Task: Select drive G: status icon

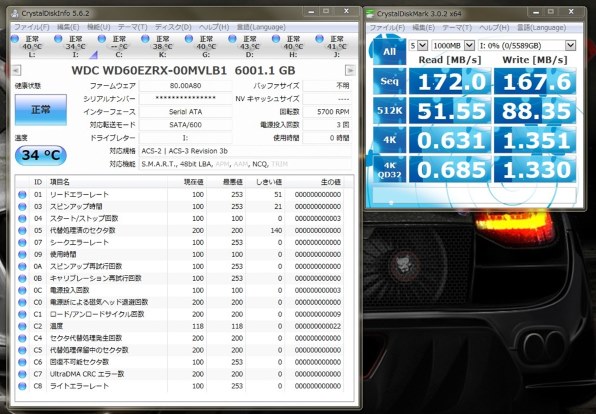Action: pyautogui.click(x=189, y=39)
